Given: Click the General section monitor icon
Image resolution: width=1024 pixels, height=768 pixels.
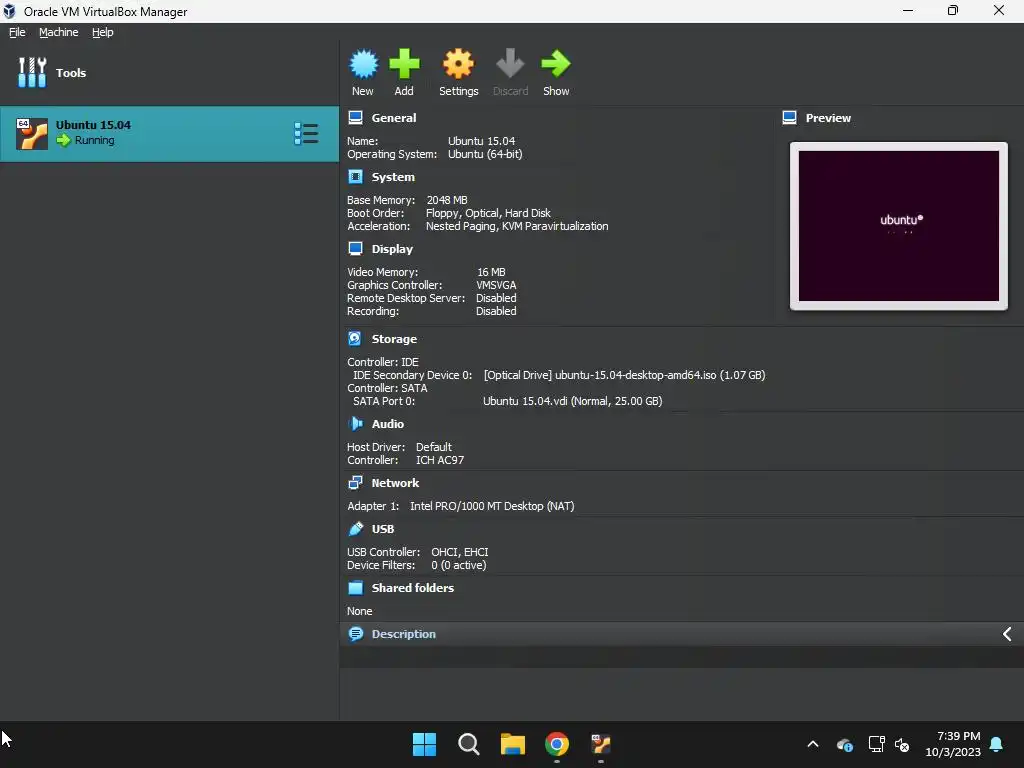Looking at the screenshot, I should pos(355,118).
